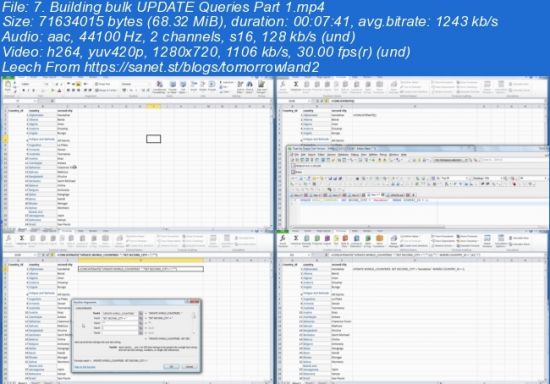This screenshot has height=384, width=550.
Task: Open Math & Trig in finished-formula frame
Action: pyautogui.click(x=368, y=240)
